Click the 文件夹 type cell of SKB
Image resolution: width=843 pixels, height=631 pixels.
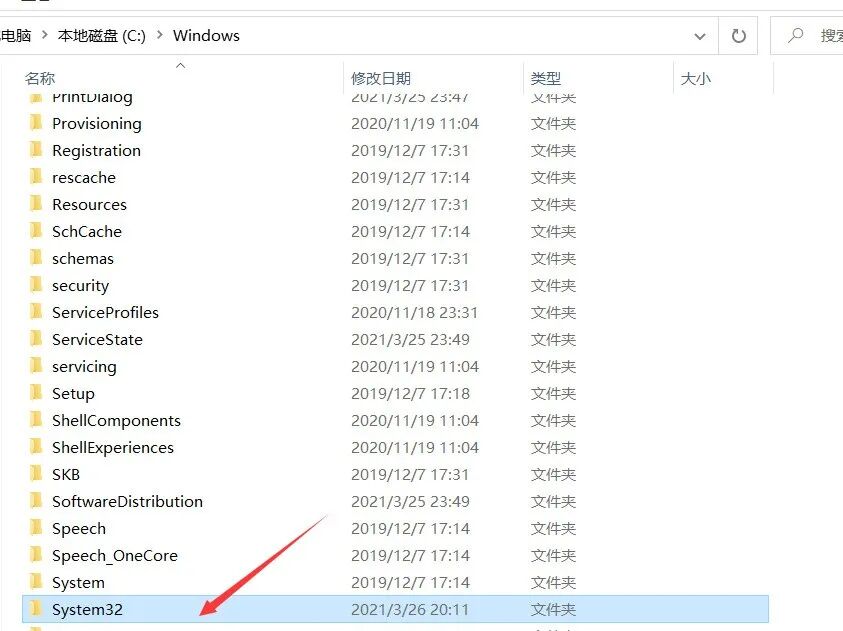(553, 475)
